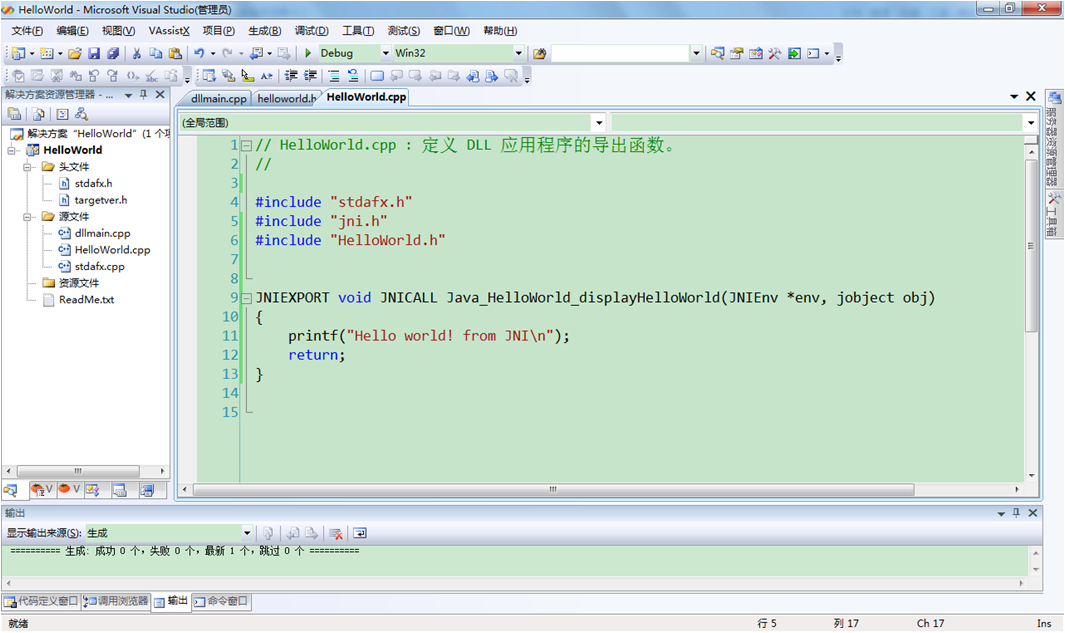The image size is (1065, 633).
Task: Open the VAssistX menu
Action: tap(169, 31)
